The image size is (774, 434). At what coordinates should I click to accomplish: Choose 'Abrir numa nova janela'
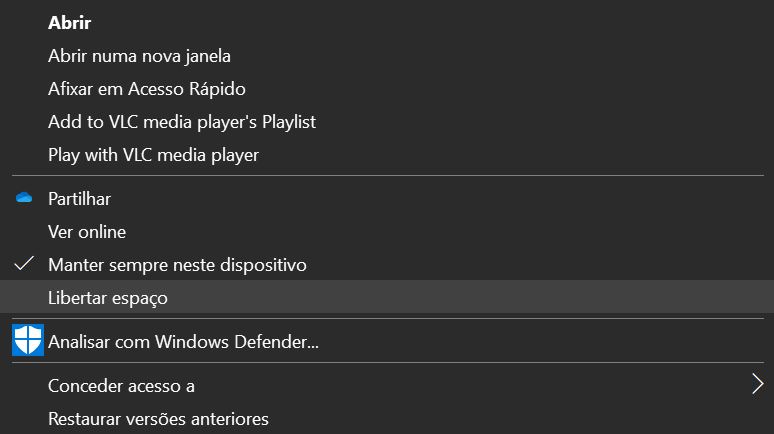(139, 56)
